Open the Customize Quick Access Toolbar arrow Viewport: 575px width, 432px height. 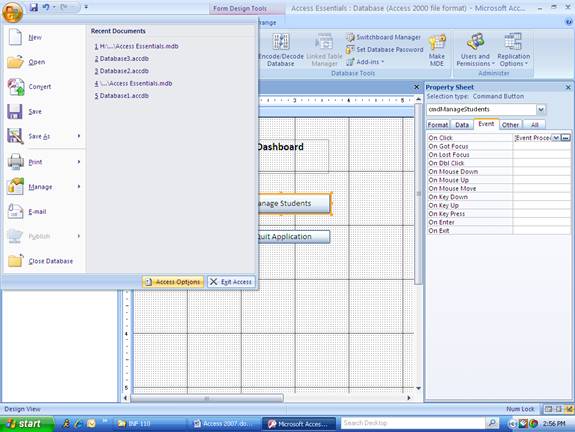tap(86, 7)
